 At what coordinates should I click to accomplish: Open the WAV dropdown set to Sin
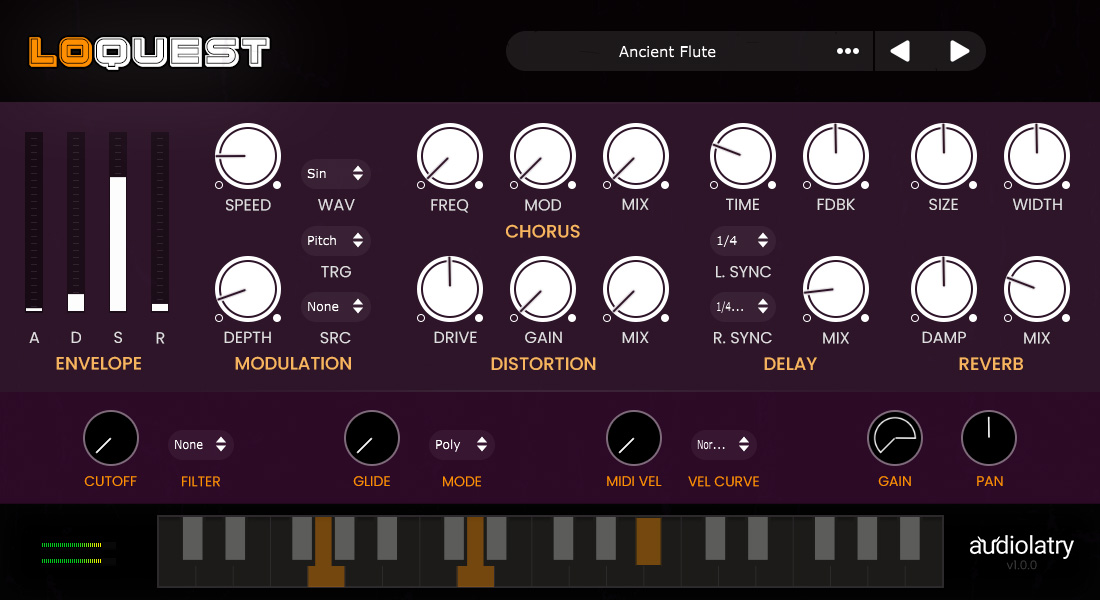pyautogui.click(x=335, y=173)
